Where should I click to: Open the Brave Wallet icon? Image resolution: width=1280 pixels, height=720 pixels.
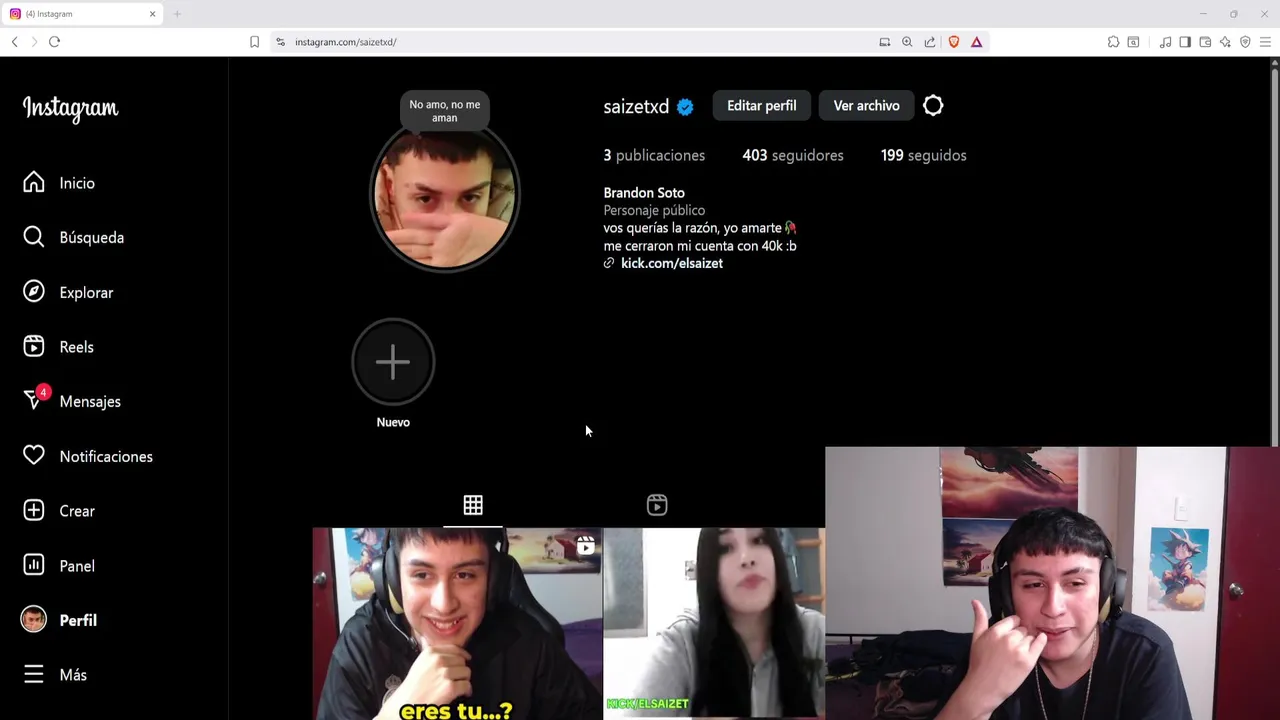[1205, 42]
